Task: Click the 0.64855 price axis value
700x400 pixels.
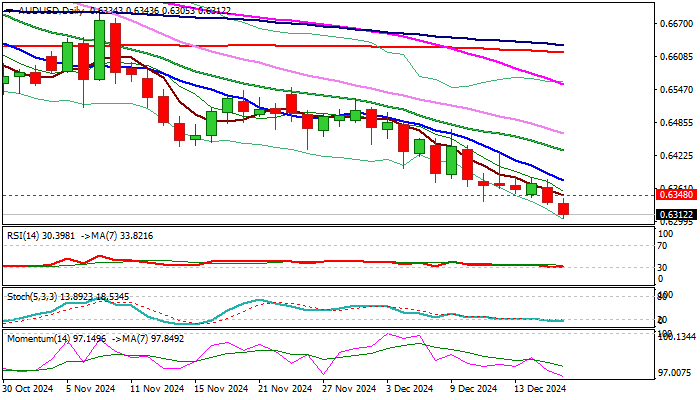Action: point(676,123)
